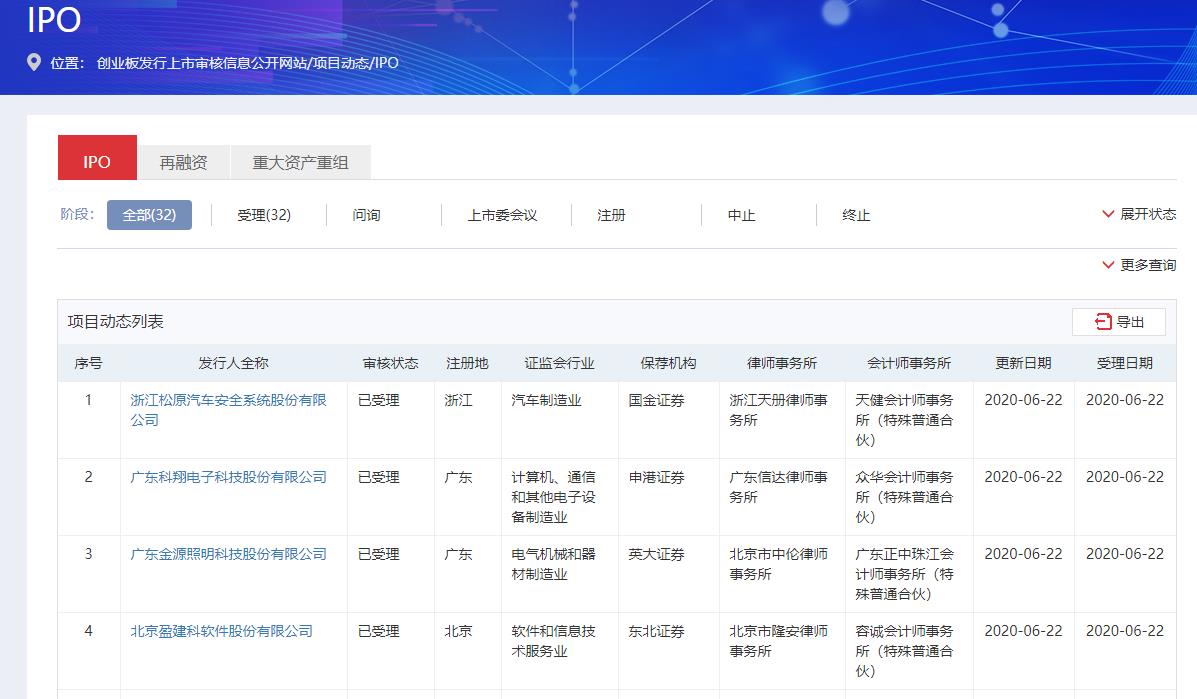
Task: Open 广东金源照明科技股份有限公司 link
Action: pos(228,554)
